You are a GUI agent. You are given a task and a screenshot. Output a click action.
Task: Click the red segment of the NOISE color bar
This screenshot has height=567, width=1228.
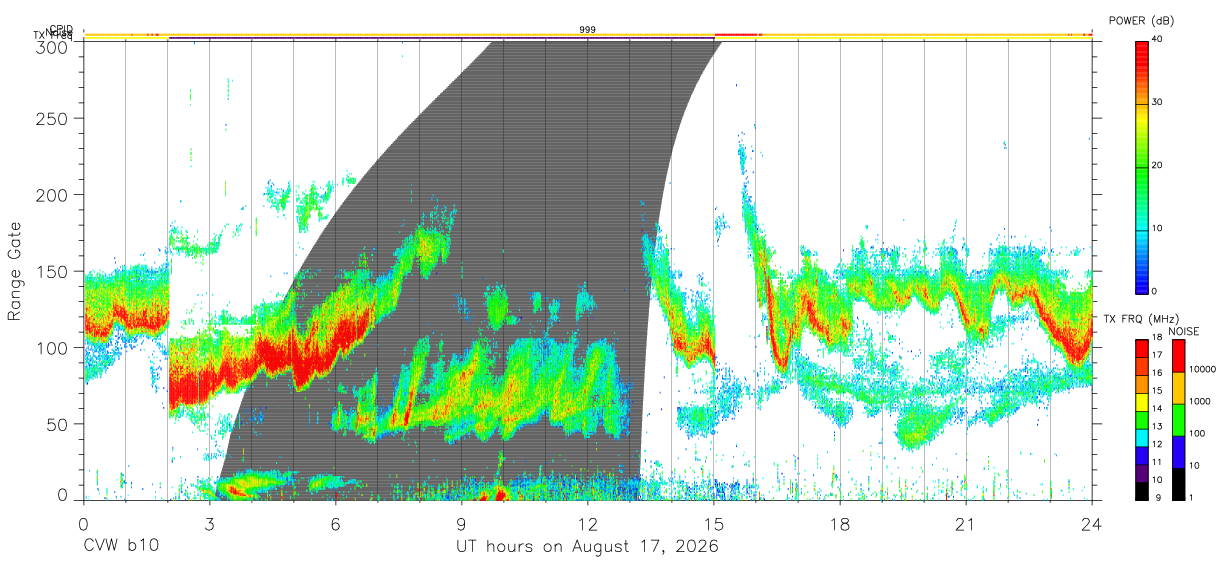(x=1179, y=356)
